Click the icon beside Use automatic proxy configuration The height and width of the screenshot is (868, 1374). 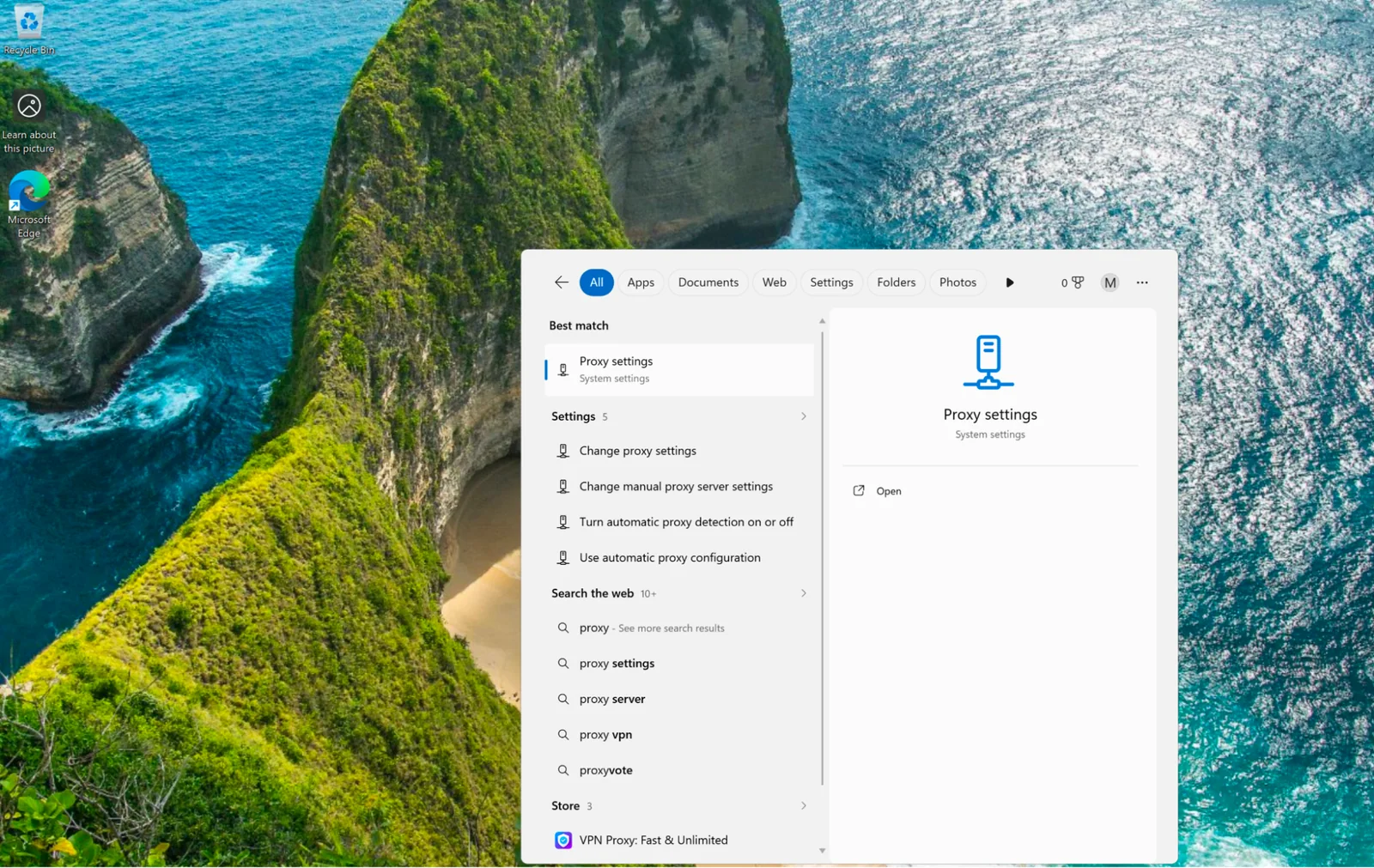[563, 558]
